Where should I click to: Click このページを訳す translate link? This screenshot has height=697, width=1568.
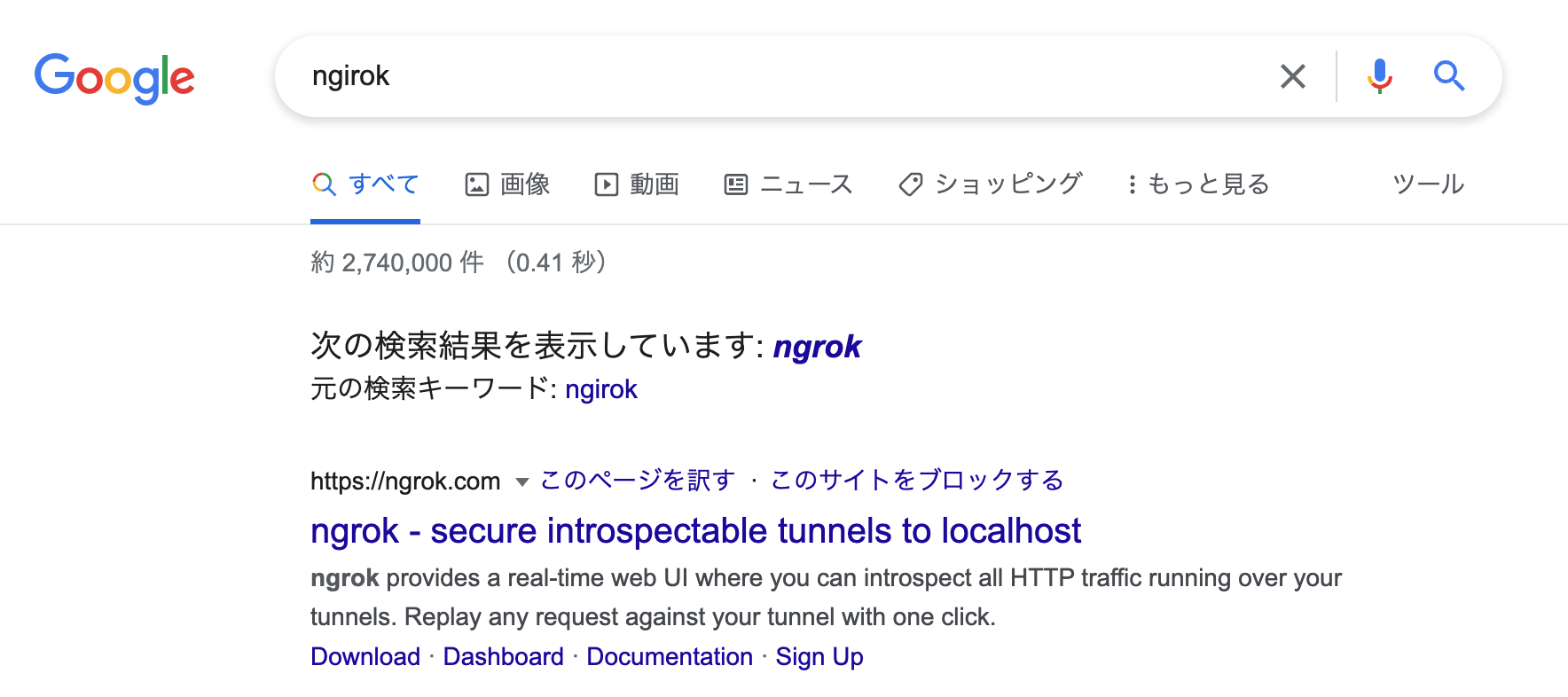[638, 481]
